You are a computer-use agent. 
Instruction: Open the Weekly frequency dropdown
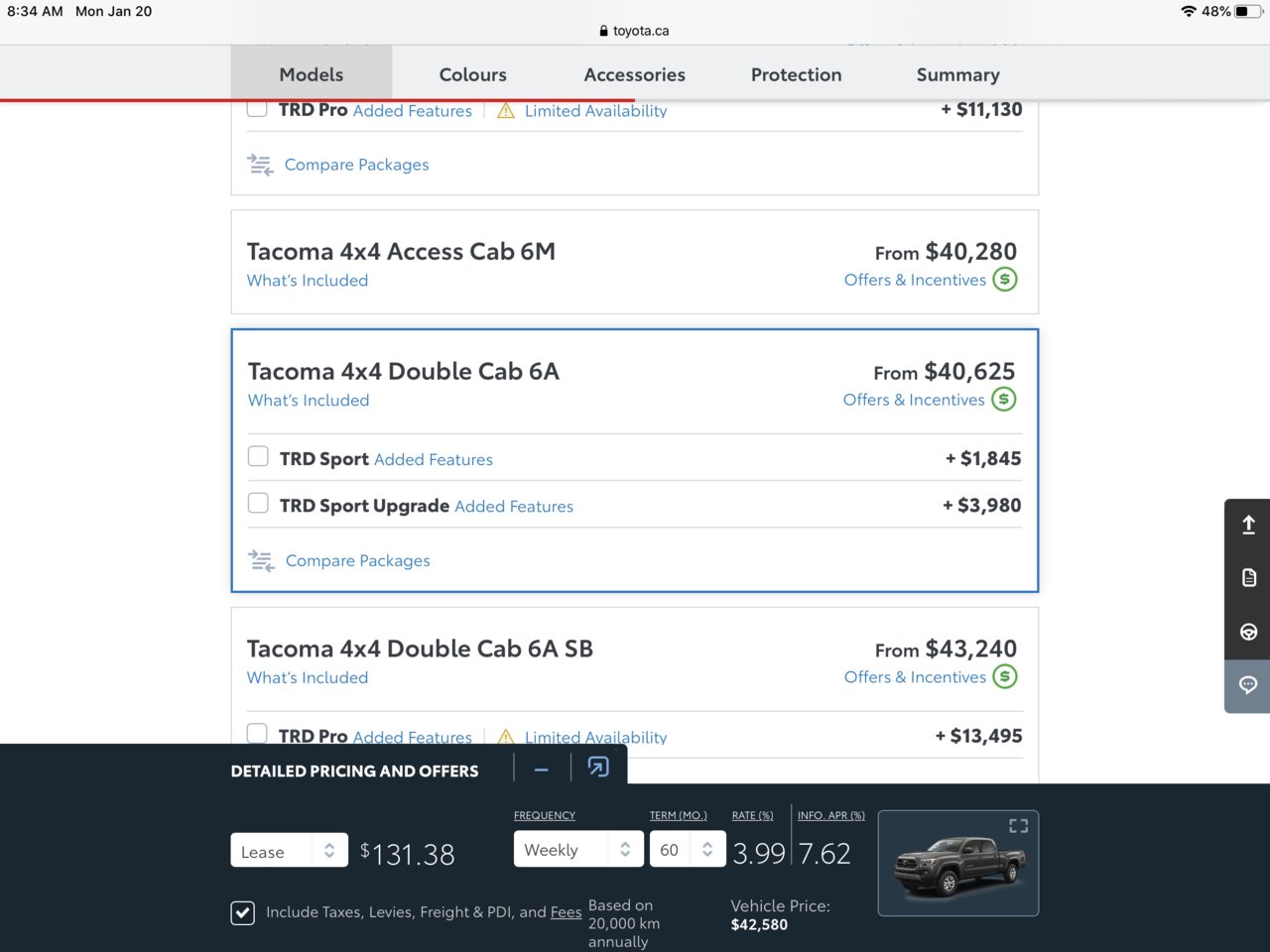[578, 849]
